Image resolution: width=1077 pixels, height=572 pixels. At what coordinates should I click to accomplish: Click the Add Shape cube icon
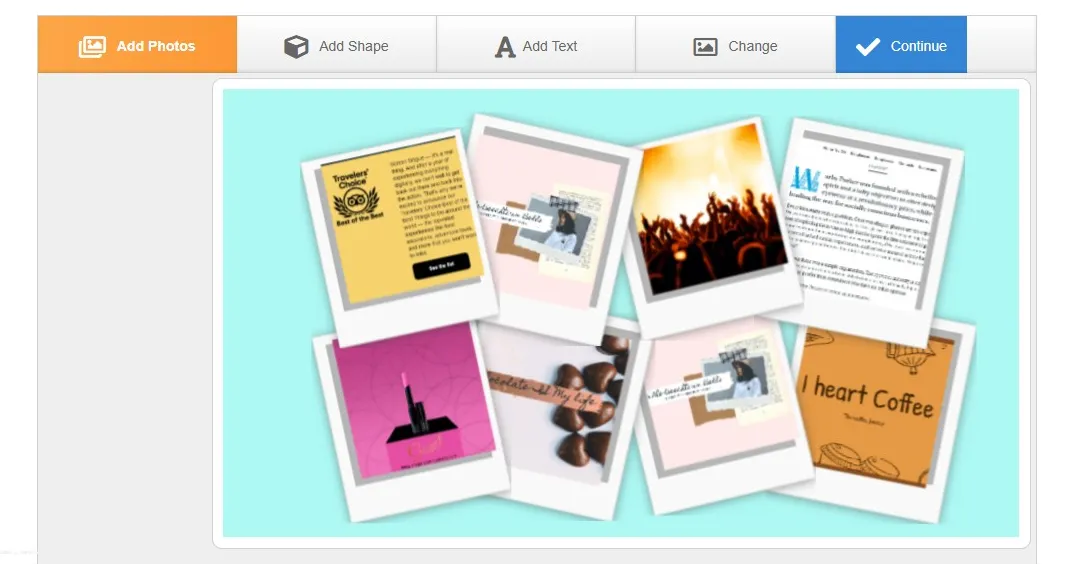click(296, 47)
